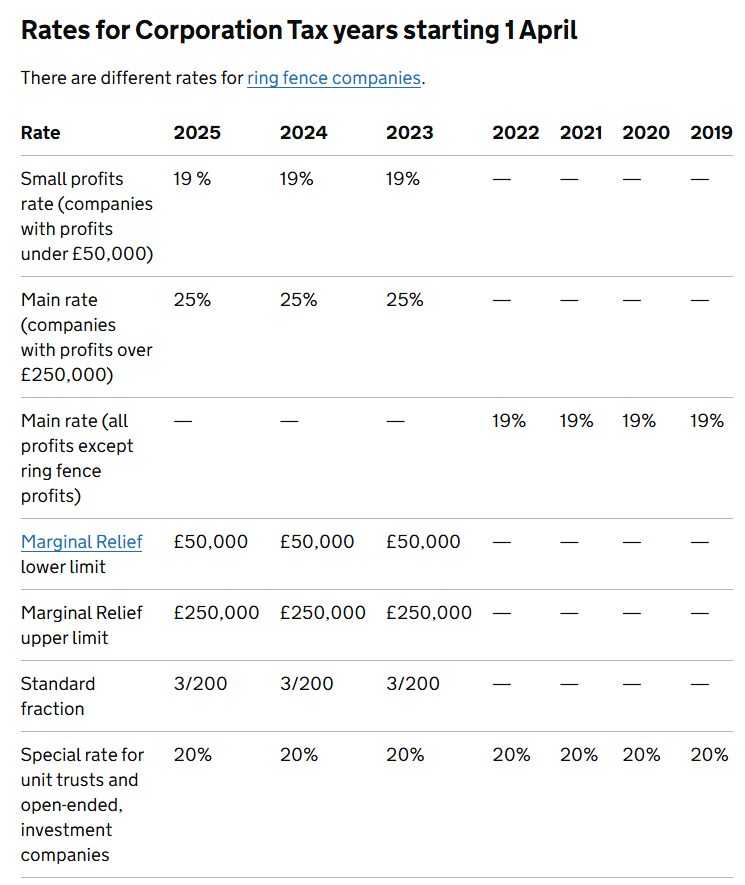Select the 2022 column header
The width and height of the screenshot is (745, 885).
(x=515, y=133)
